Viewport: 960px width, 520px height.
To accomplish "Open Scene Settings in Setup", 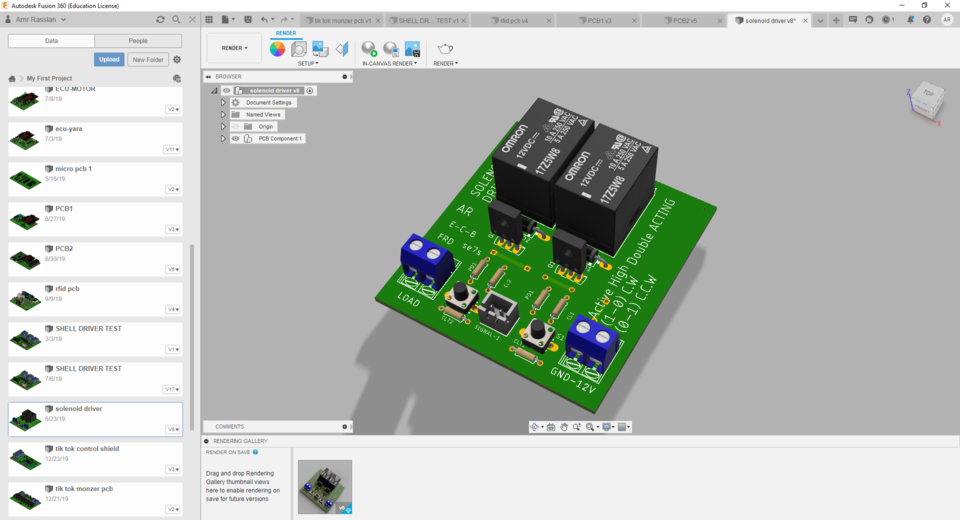I will click(299, 49).
